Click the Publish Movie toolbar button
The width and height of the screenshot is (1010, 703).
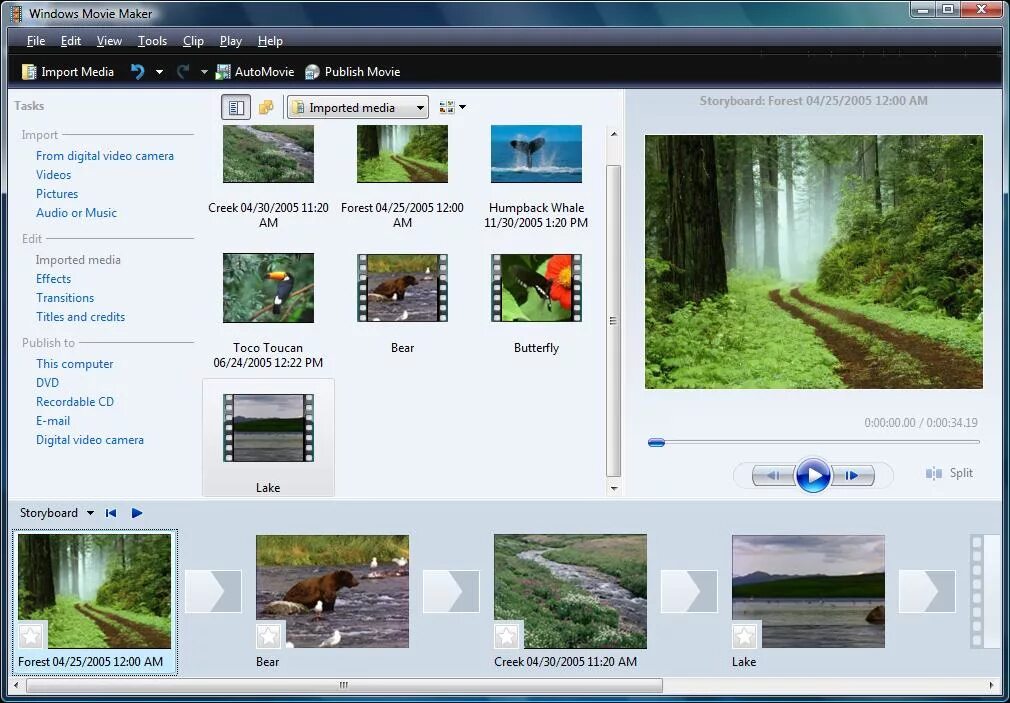[x=352, y=72]
